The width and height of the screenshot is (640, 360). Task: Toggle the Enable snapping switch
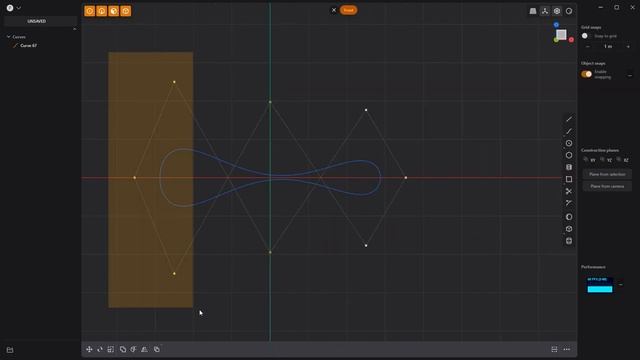587,74
